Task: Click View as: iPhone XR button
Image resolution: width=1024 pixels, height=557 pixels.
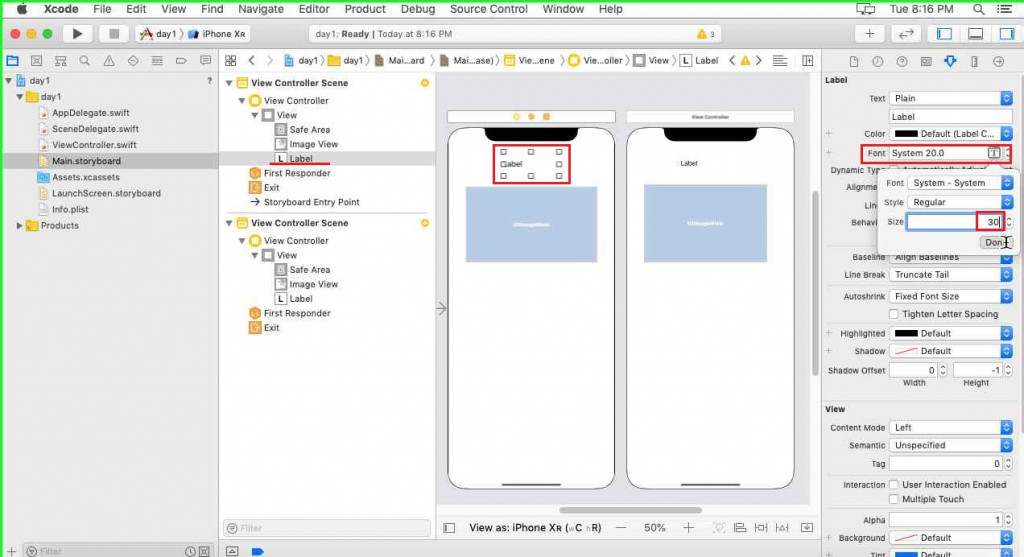Action: click(535, 528)
